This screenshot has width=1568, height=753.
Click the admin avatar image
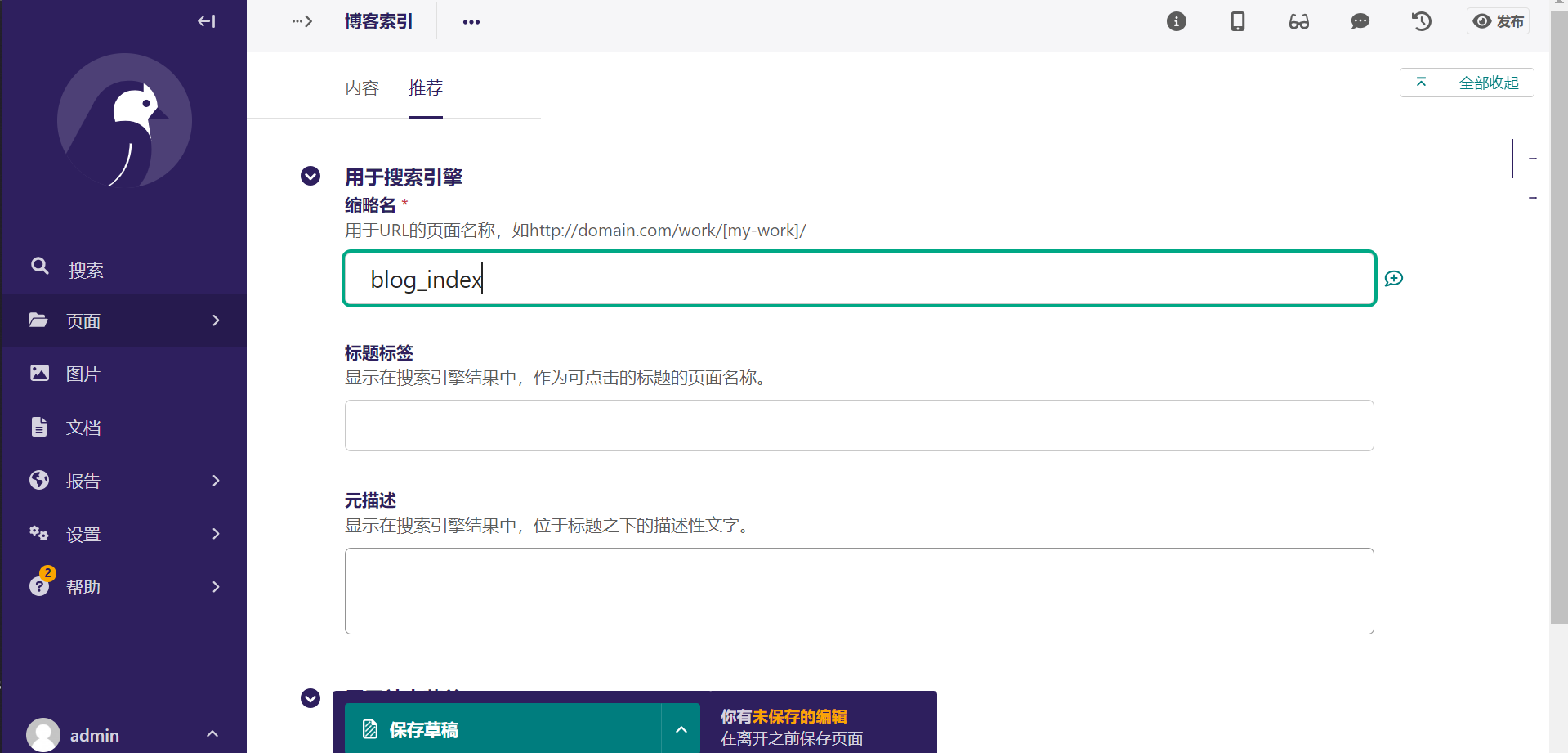pos(43,734)
